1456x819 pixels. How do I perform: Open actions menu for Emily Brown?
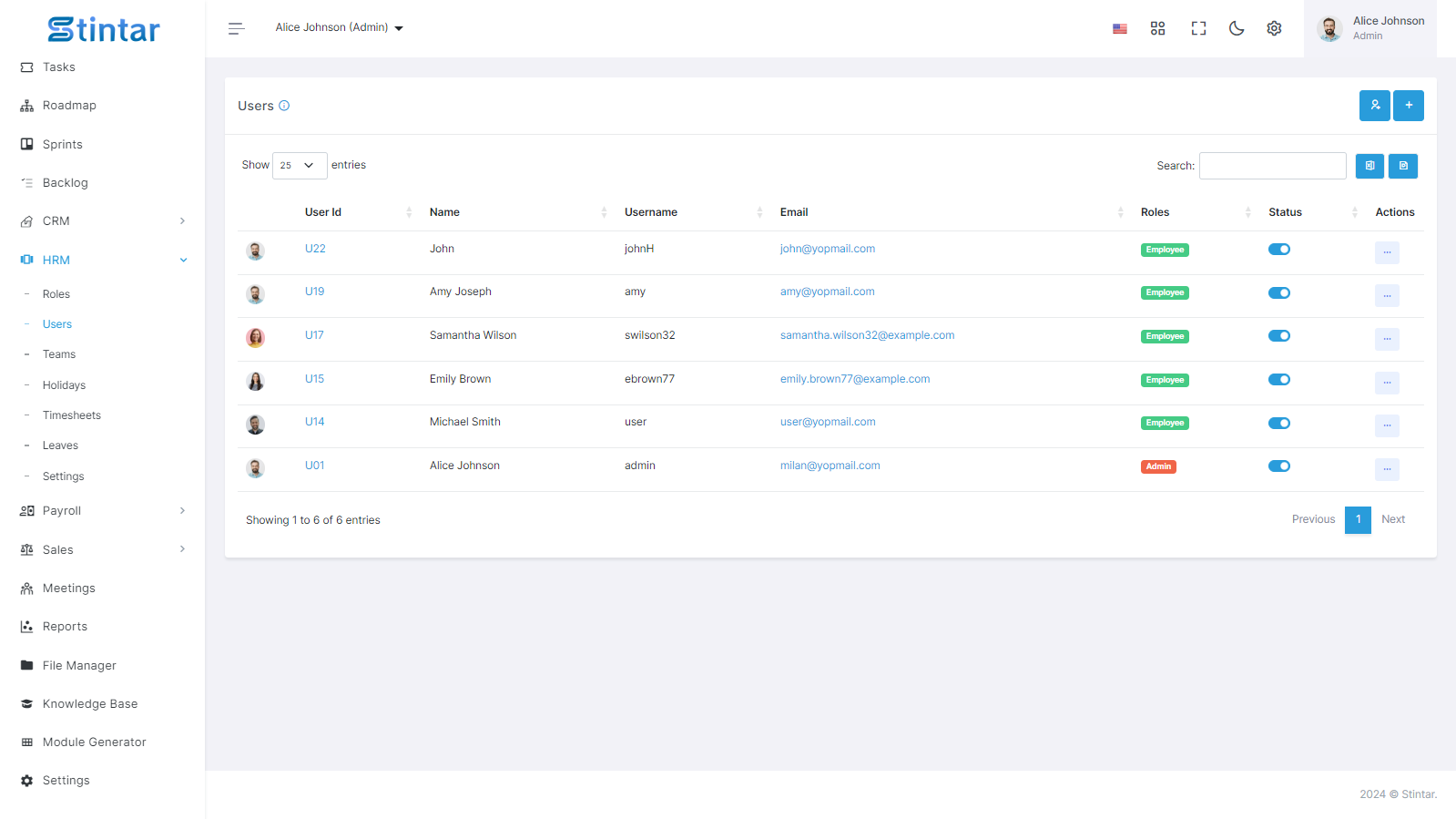point(1387,383)
